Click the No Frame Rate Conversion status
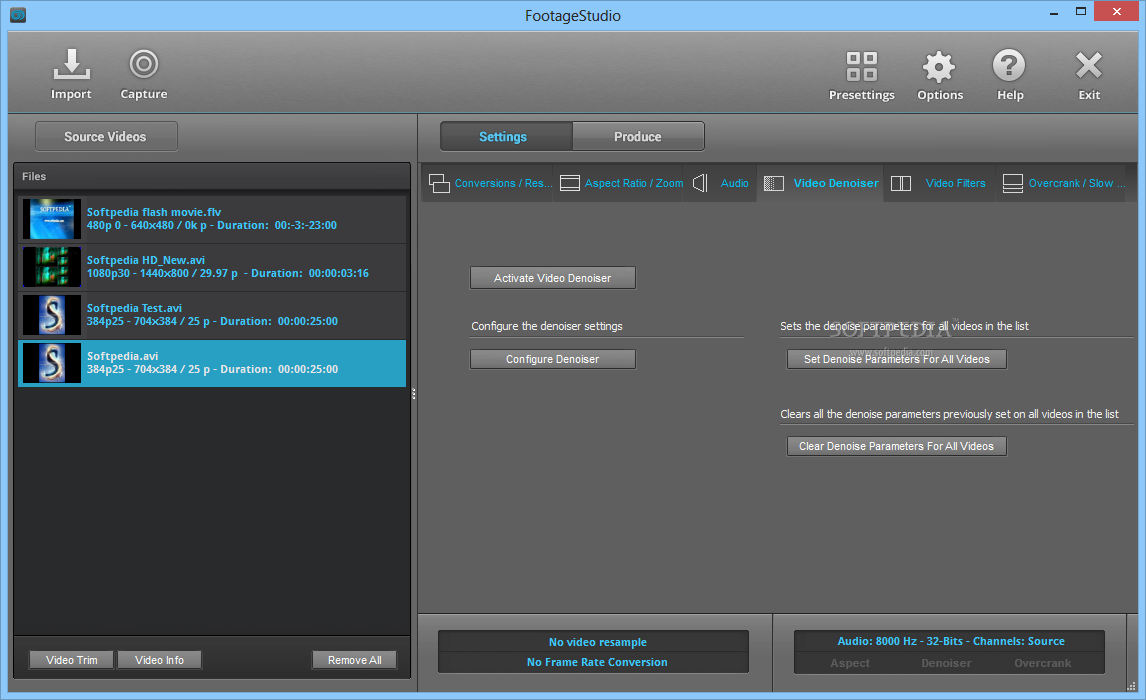1146x700 pixels. [x=597, y=662]
